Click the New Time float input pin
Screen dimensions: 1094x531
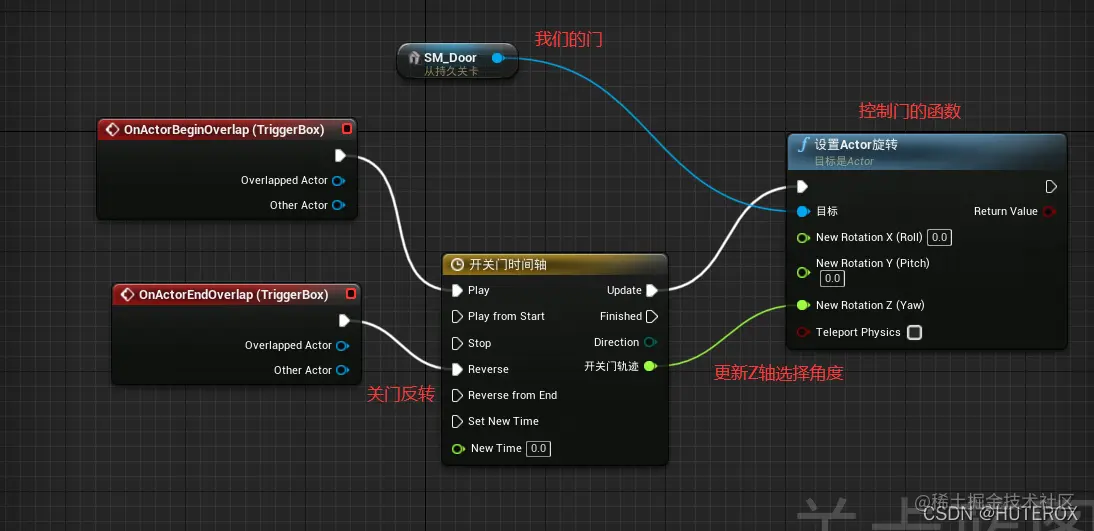[x=458, y=448]
